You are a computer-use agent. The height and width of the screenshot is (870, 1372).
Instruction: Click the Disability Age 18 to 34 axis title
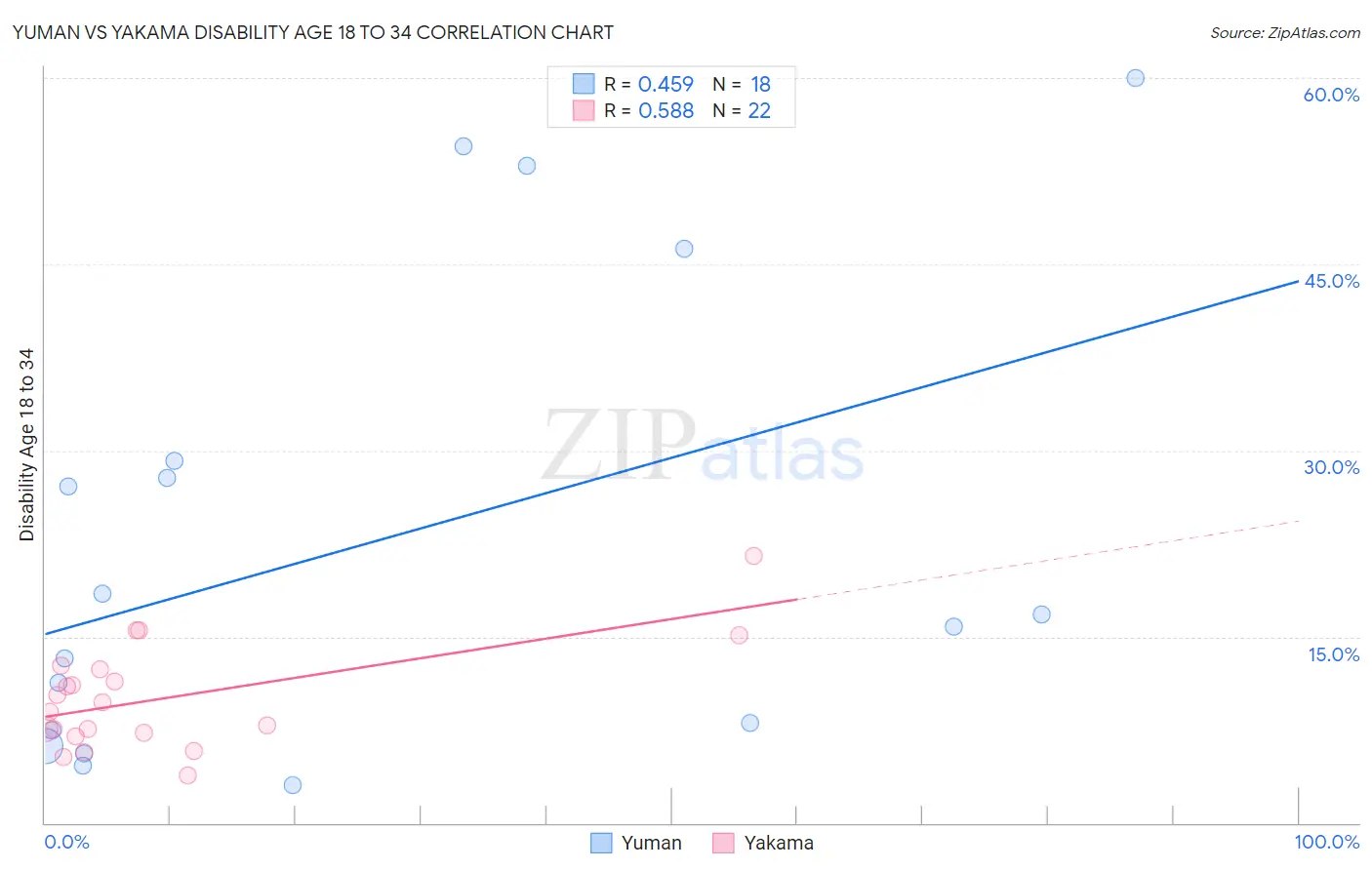(x=26, y=445)
